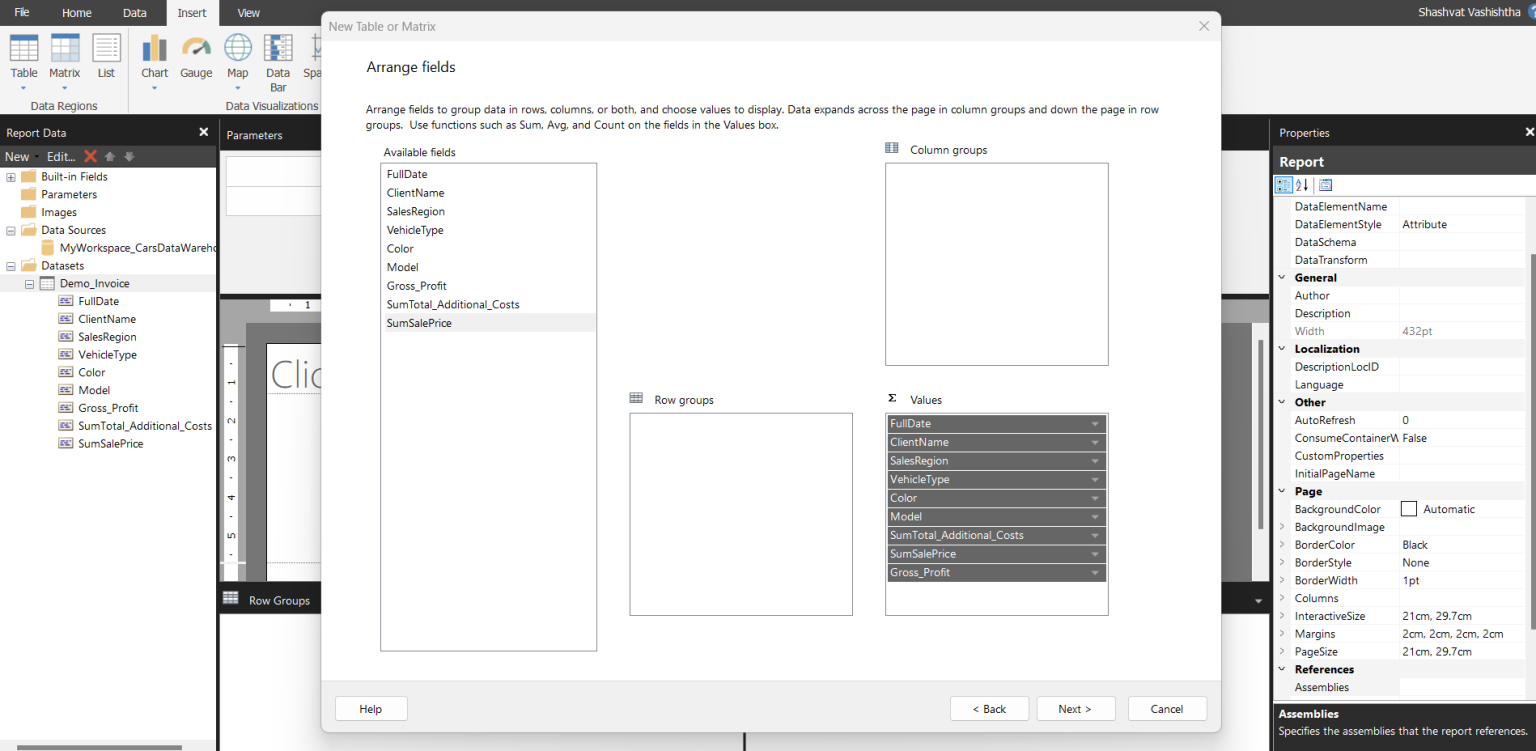Click the Black BorderColor value
The height and width of the screenshot is (751, 1536).
(x=1415, y=544)
